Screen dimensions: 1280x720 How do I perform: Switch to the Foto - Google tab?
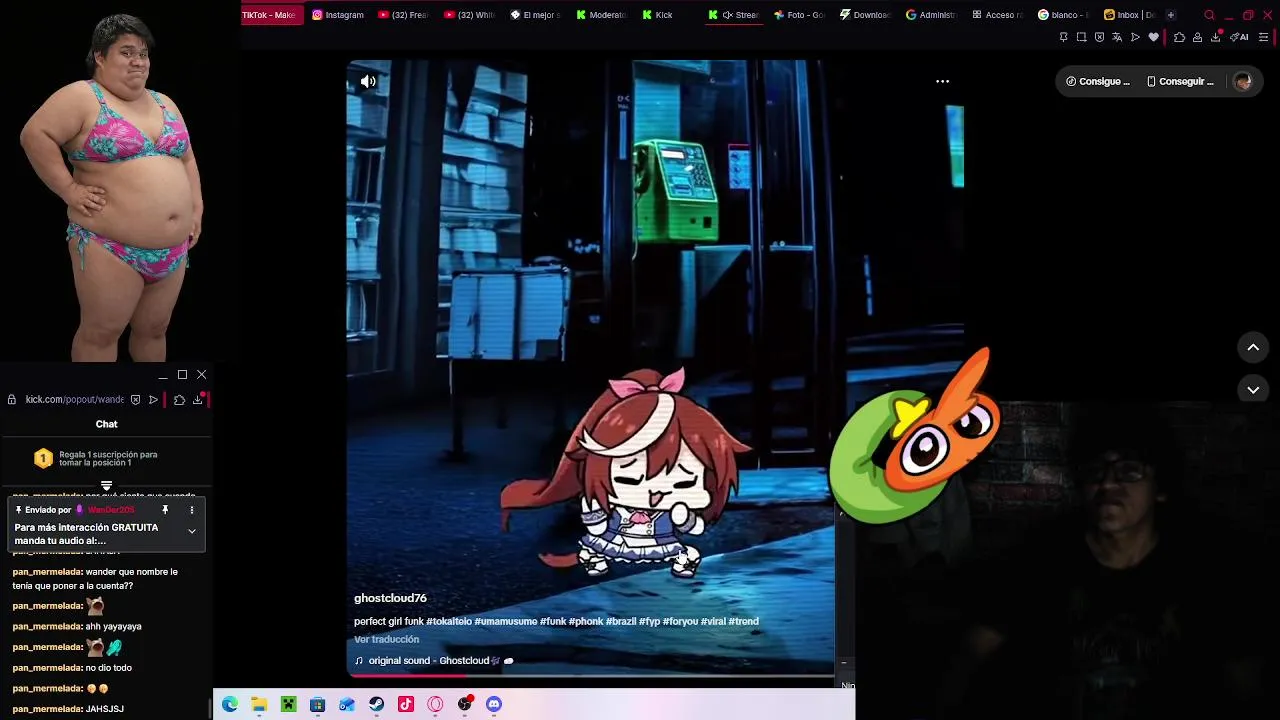pos(800,15)
